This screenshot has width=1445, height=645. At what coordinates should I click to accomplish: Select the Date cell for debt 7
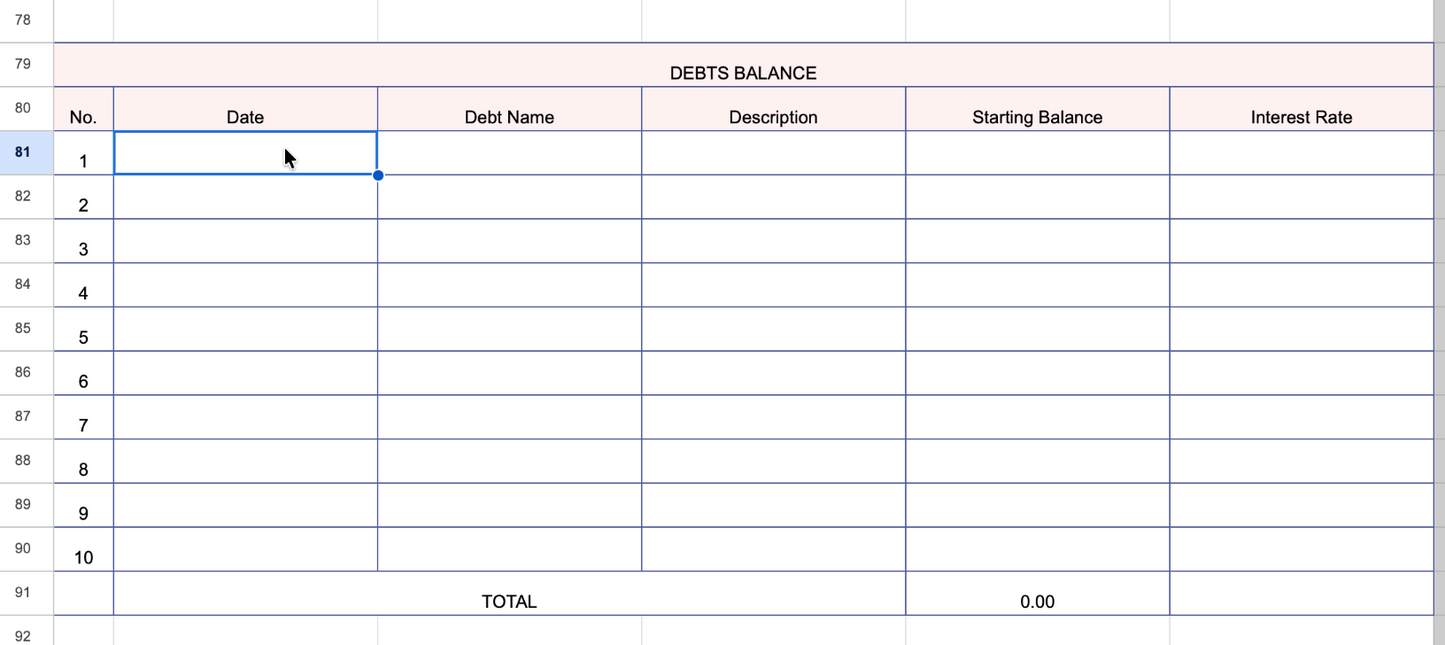tap(245, 417)
